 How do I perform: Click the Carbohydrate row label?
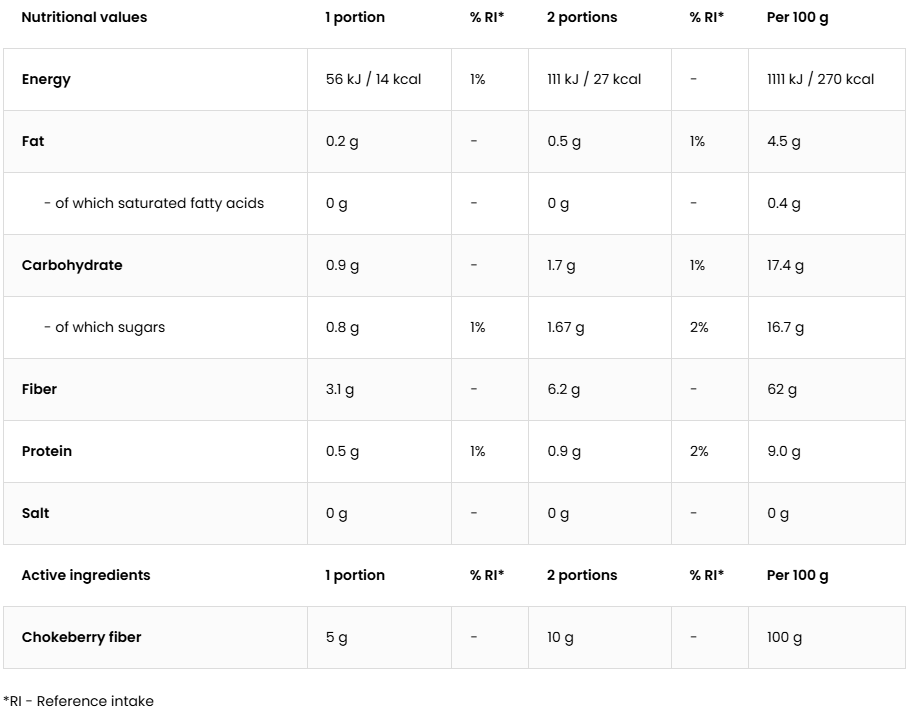click(72, 265)
